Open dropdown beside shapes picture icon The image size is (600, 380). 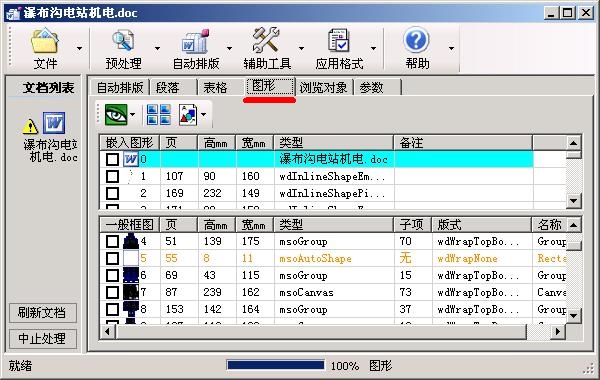203,114
